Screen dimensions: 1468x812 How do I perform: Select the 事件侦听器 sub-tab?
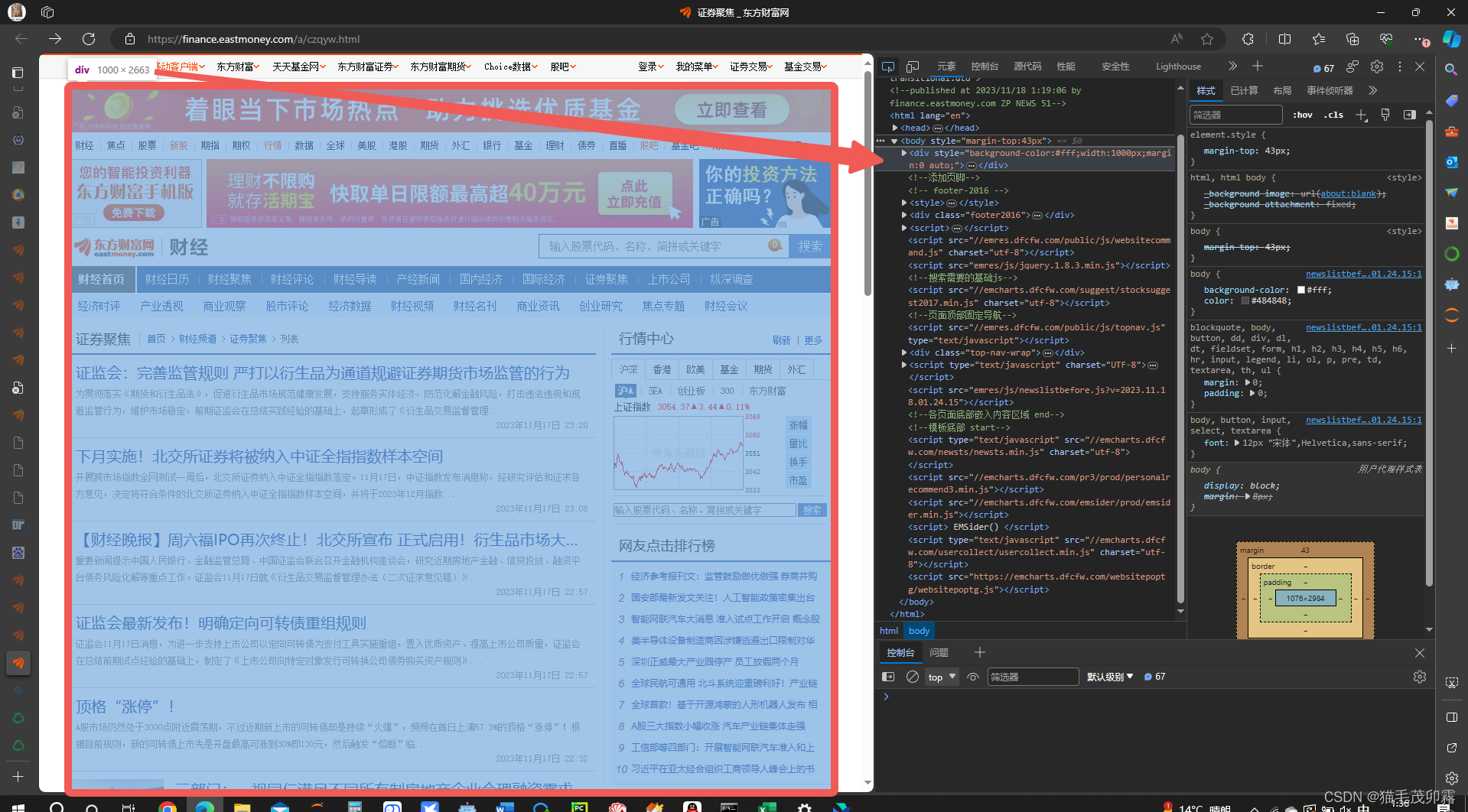tap(1330, 90)
